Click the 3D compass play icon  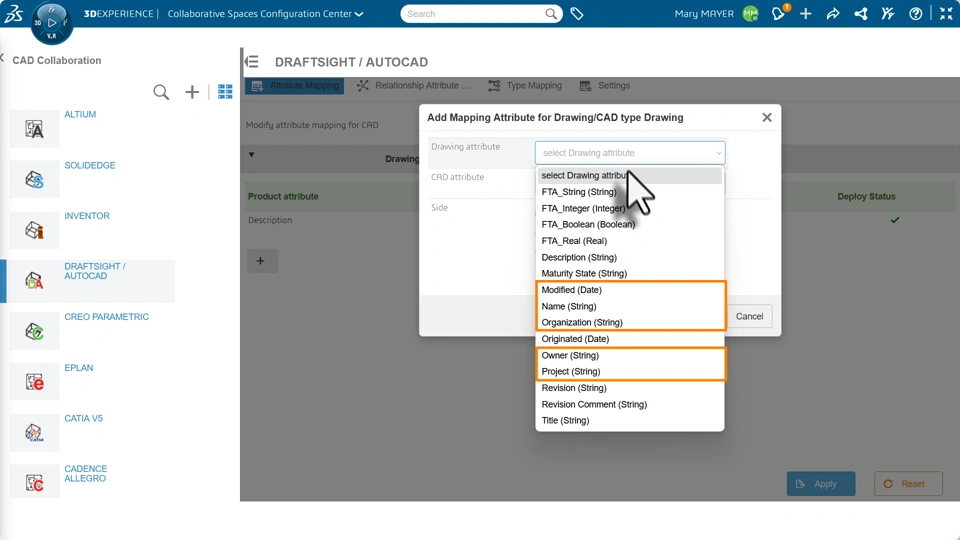pos(52,22)
